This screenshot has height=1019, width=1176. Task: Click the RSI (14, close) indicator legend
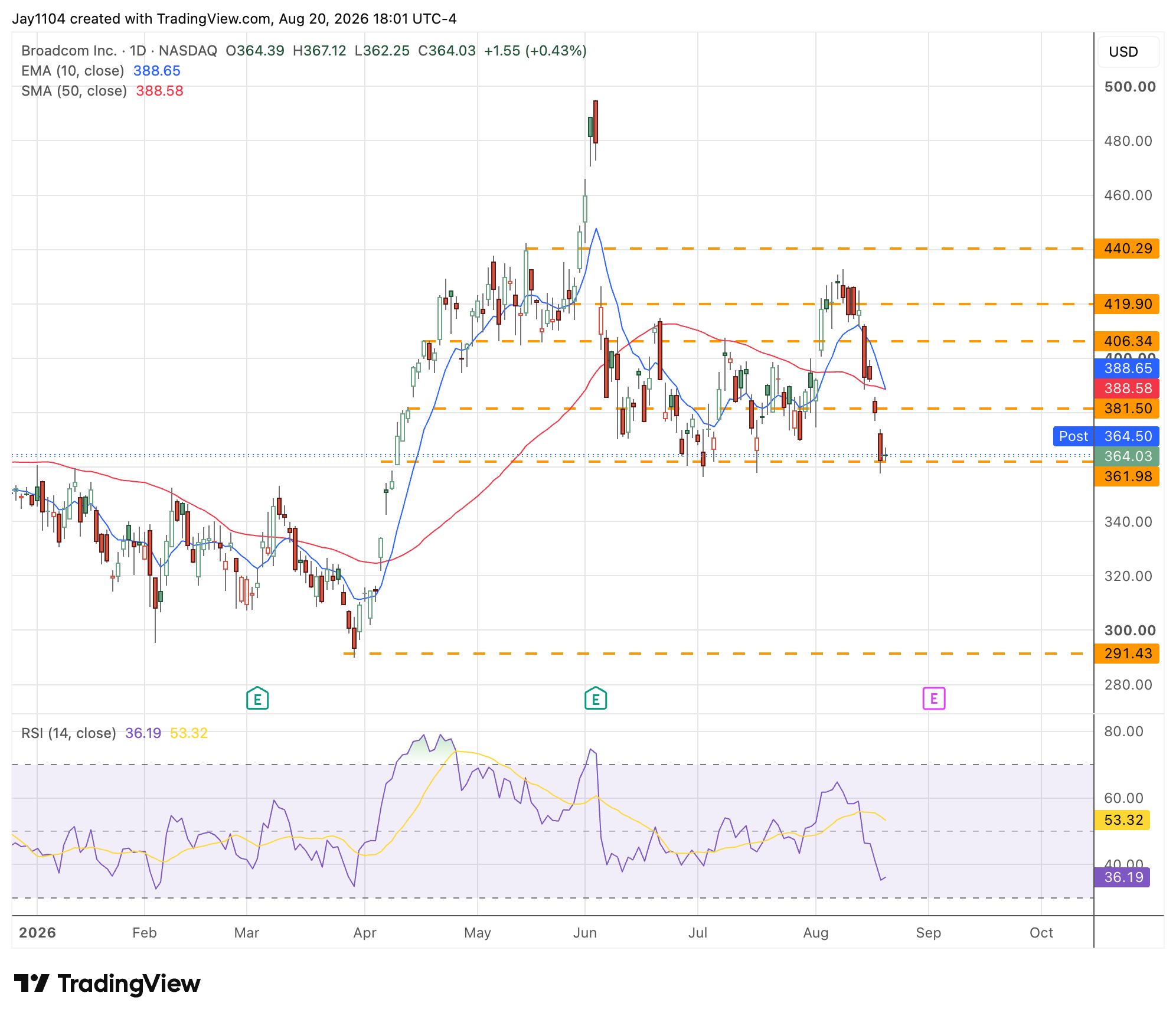[68, 733]
